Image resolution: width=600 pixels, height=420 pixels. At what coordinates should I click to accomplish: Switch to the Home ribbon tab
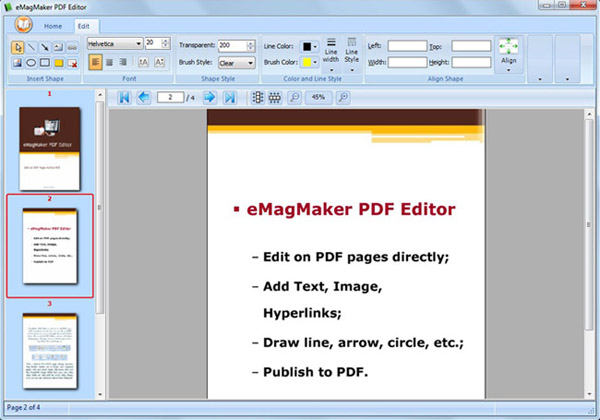coord(53,26)
